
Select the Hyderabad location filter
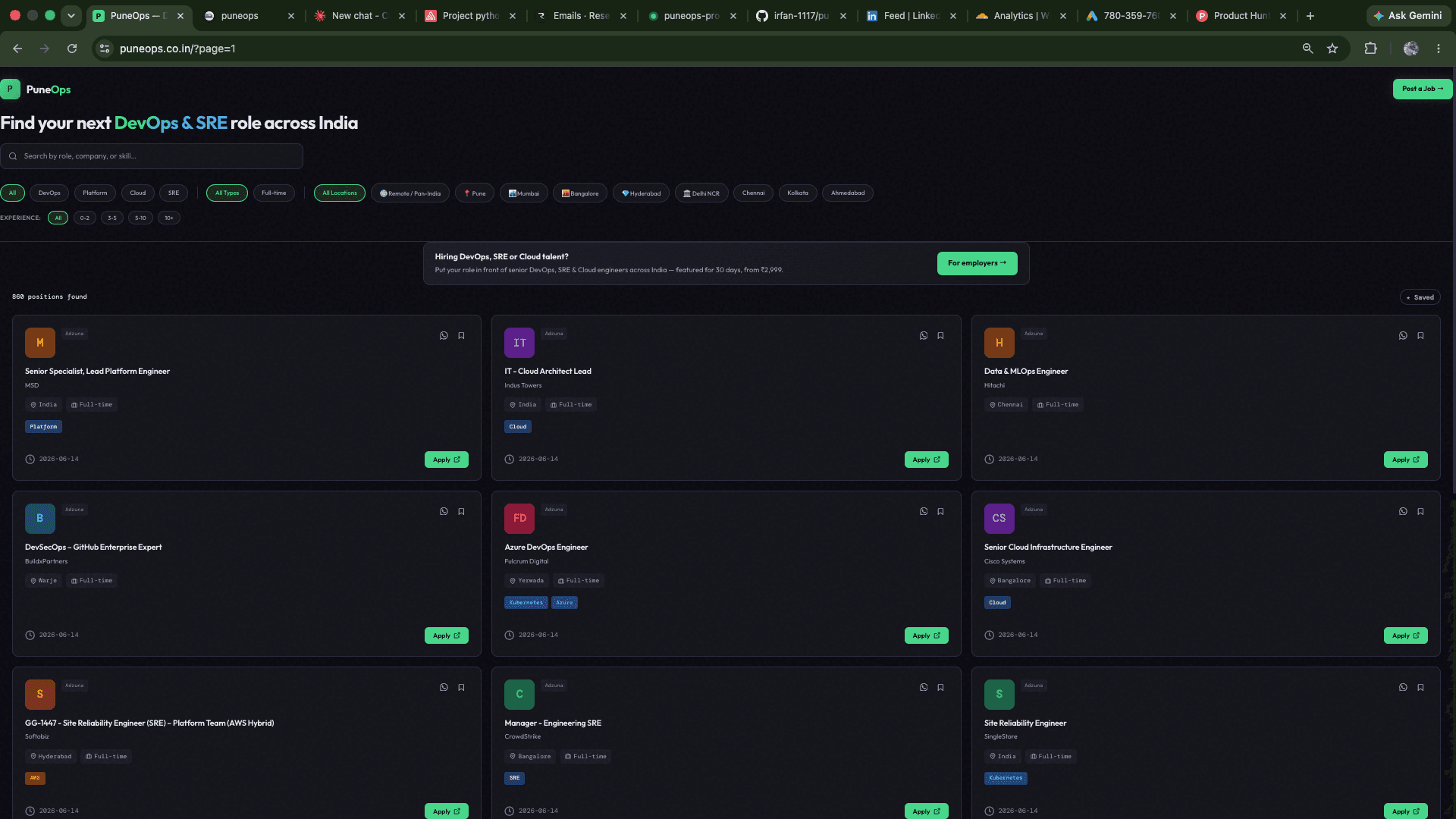pyautogui.click(x=641, y=193)
